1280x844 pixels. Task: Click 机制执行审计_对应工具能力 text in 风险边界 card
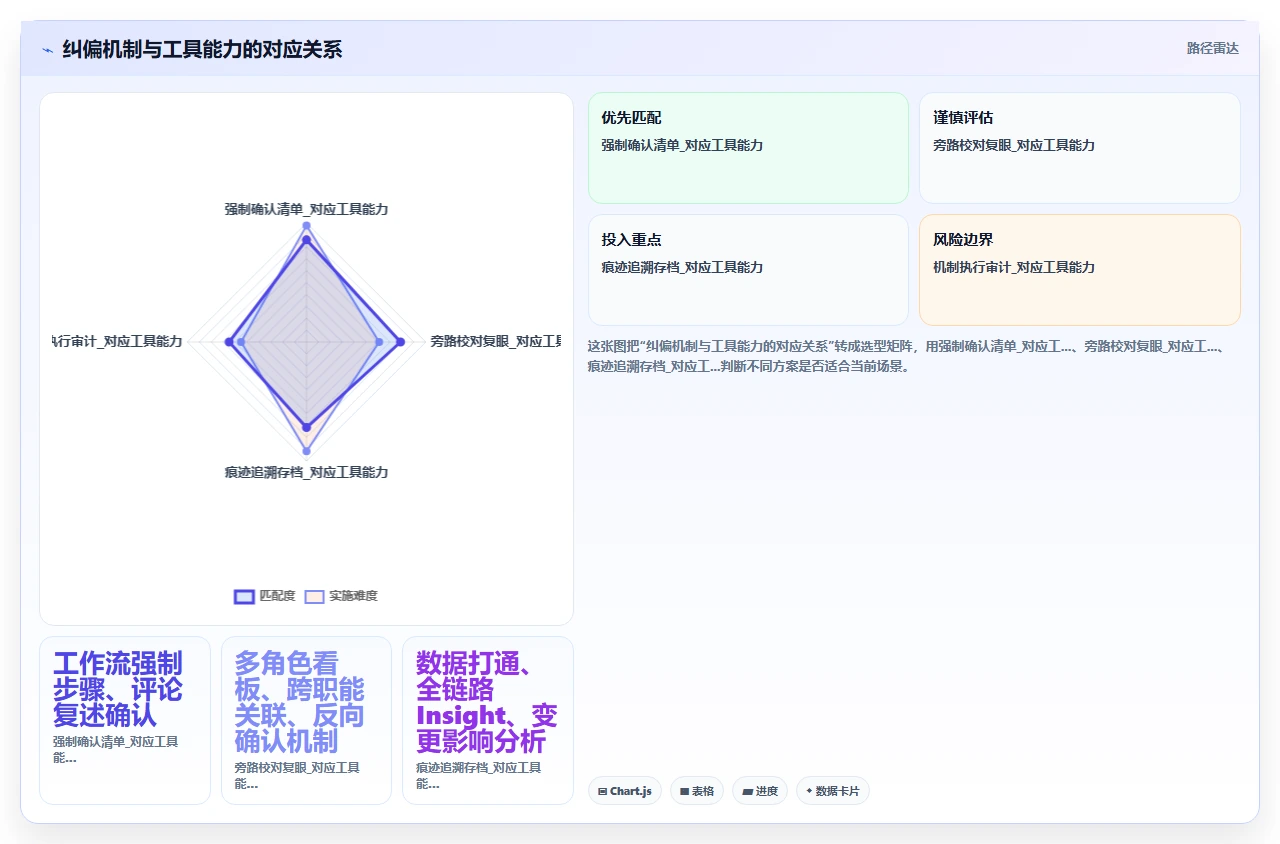1014,267
